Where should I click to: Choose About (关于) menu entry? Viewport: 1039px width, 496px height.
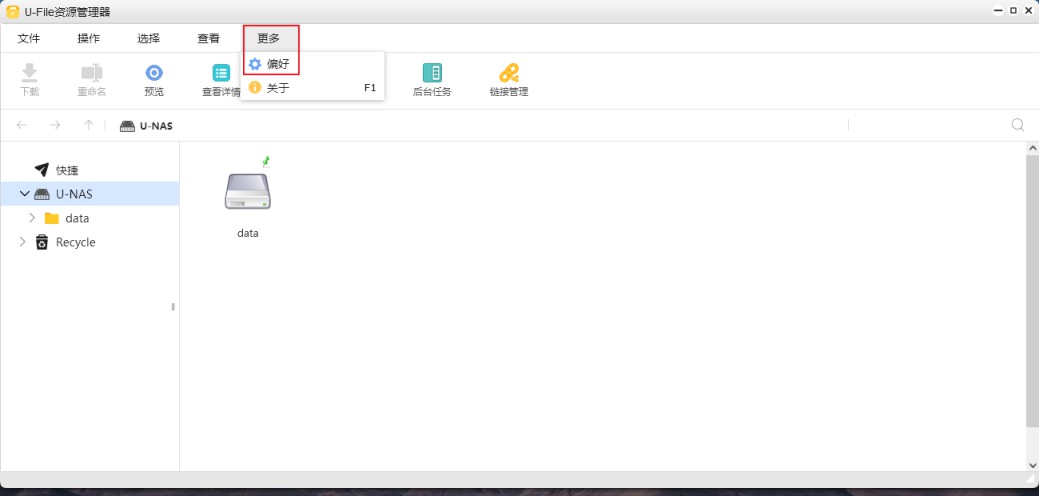[x=277, y=88]
